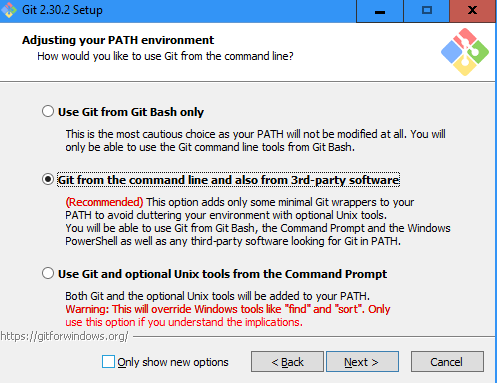Click the "Use Git from Git Bash only" label
Viewport: 497px width, 383px height.
pos(131,112)
